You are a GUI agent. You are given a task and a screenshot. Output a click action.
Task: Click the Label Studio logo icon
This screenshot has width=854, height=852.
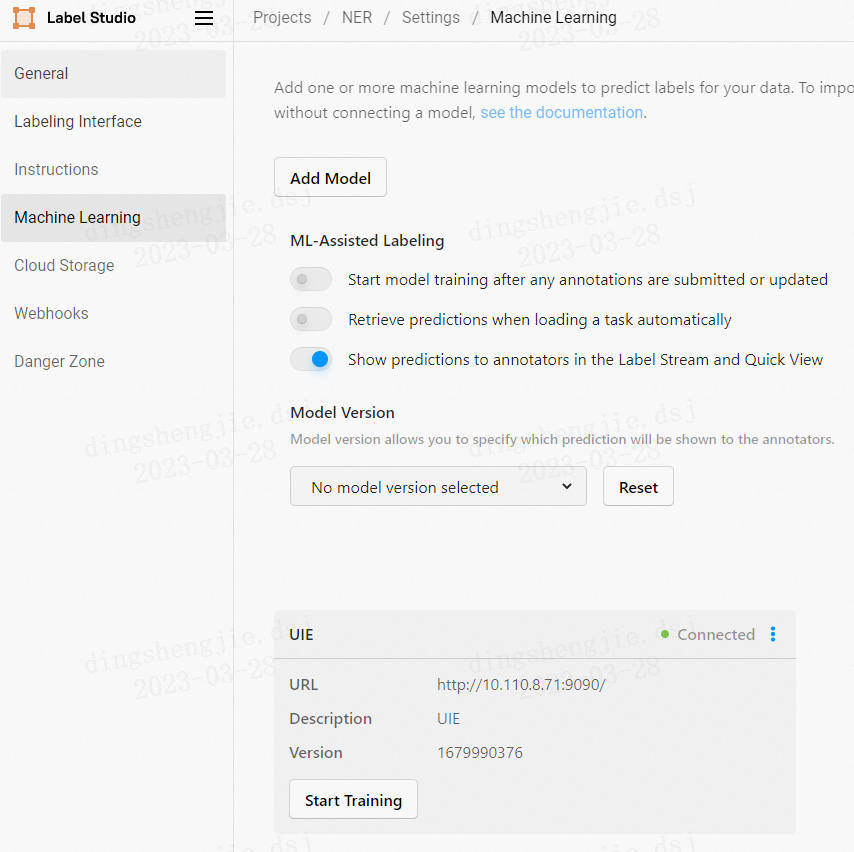coord(24,18)
